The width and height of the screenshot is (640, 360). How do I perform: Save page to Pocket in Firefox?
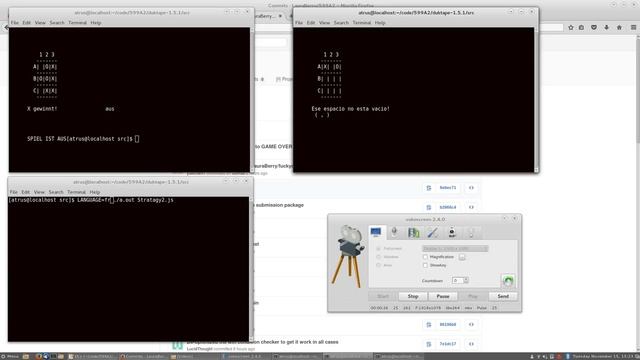tap(594, 27)
